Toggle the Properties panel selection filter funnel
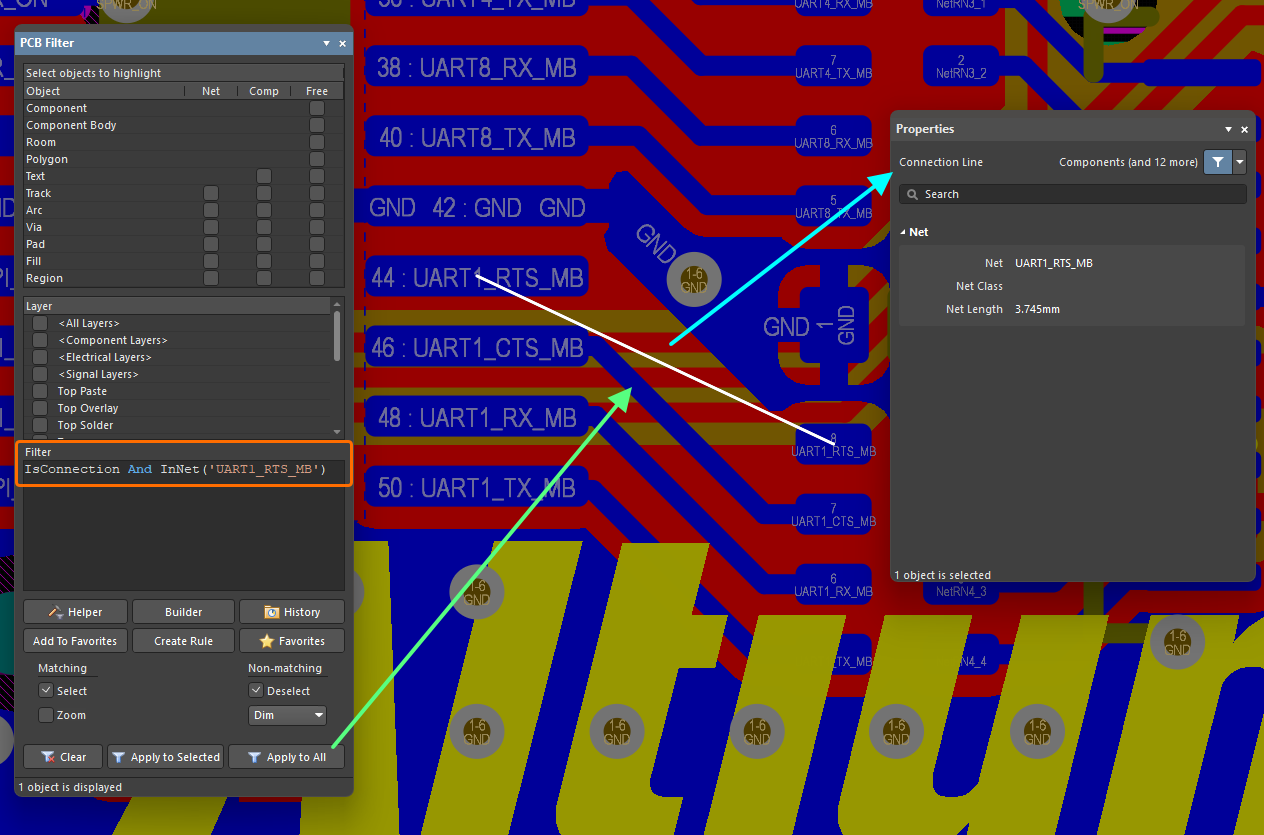Image resolution: width=1264 pixels, height=835 pixels. click(1217, 162)
